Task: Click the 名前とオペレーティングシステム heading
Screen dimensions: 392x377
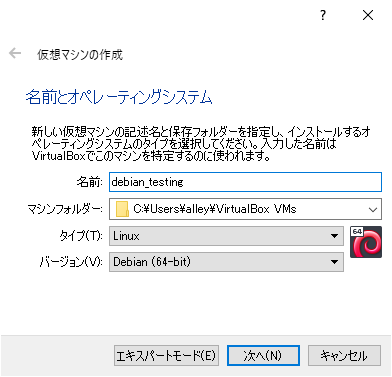Action: [119, 97]
